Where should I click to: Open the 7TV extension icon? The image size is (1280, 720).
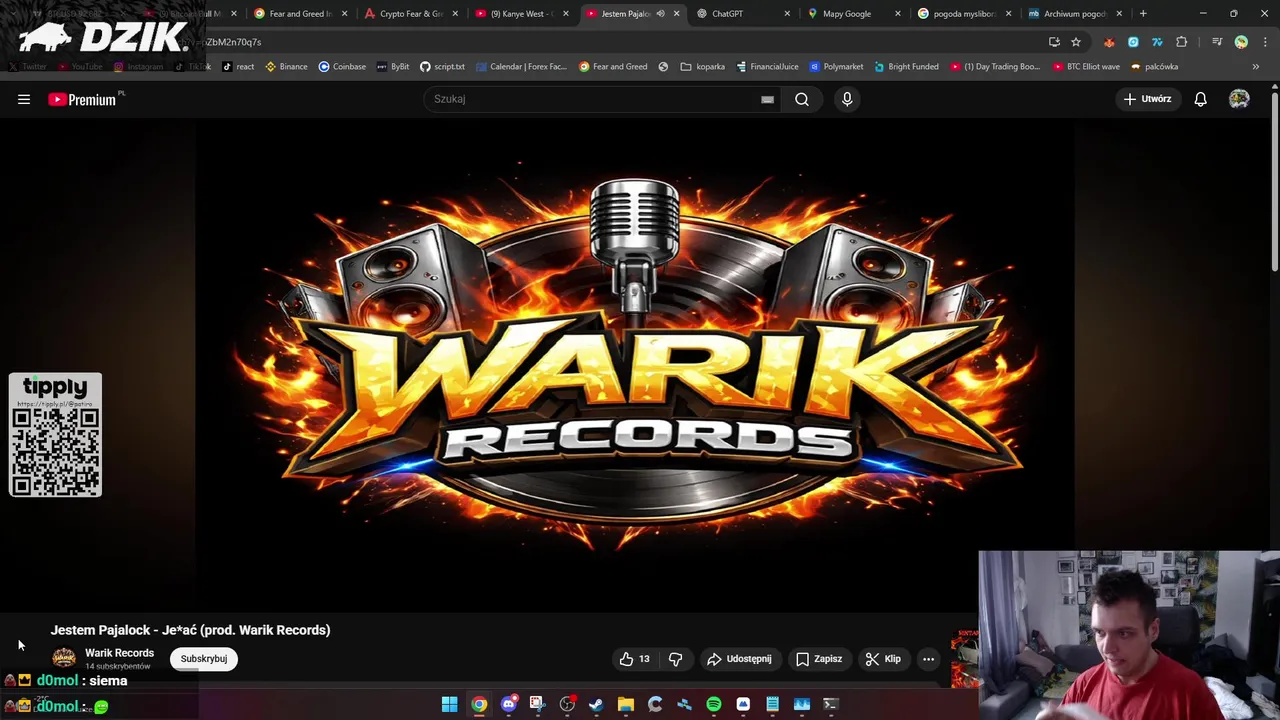tap(1157, 42)
